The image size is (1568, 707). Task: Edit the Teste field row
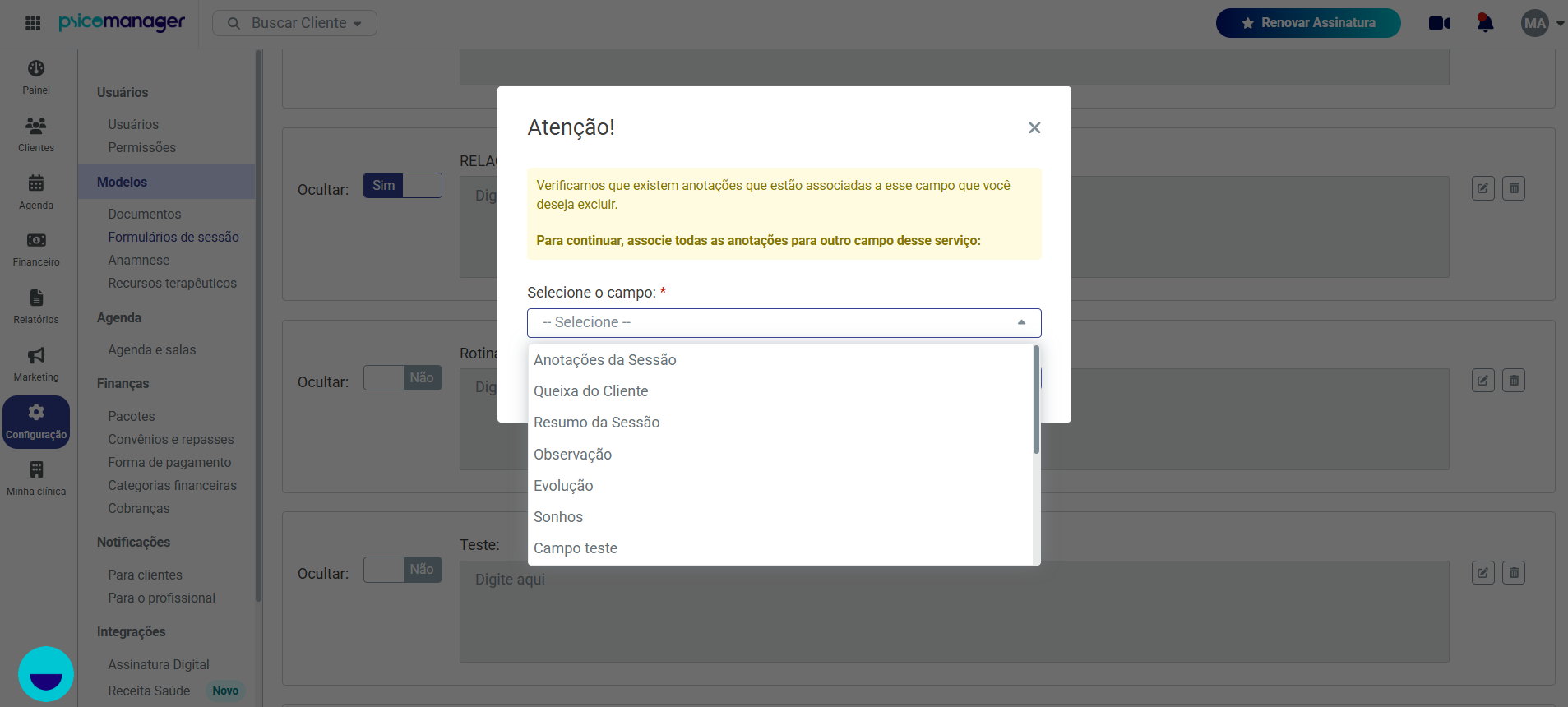1482,573
